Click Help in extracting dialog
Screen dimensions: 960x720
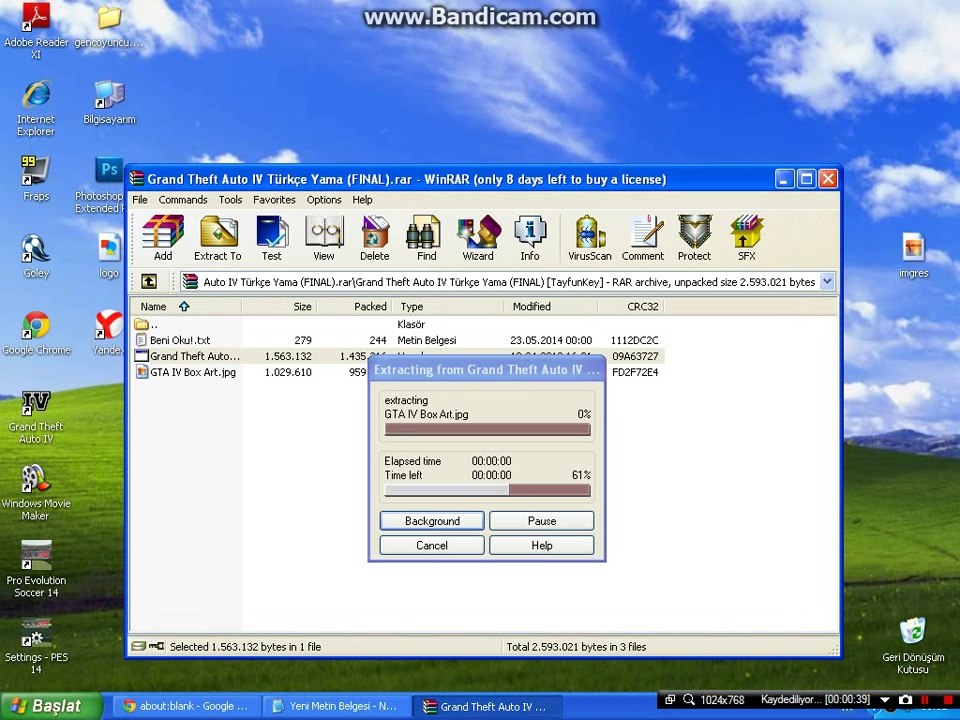[541, 545]
